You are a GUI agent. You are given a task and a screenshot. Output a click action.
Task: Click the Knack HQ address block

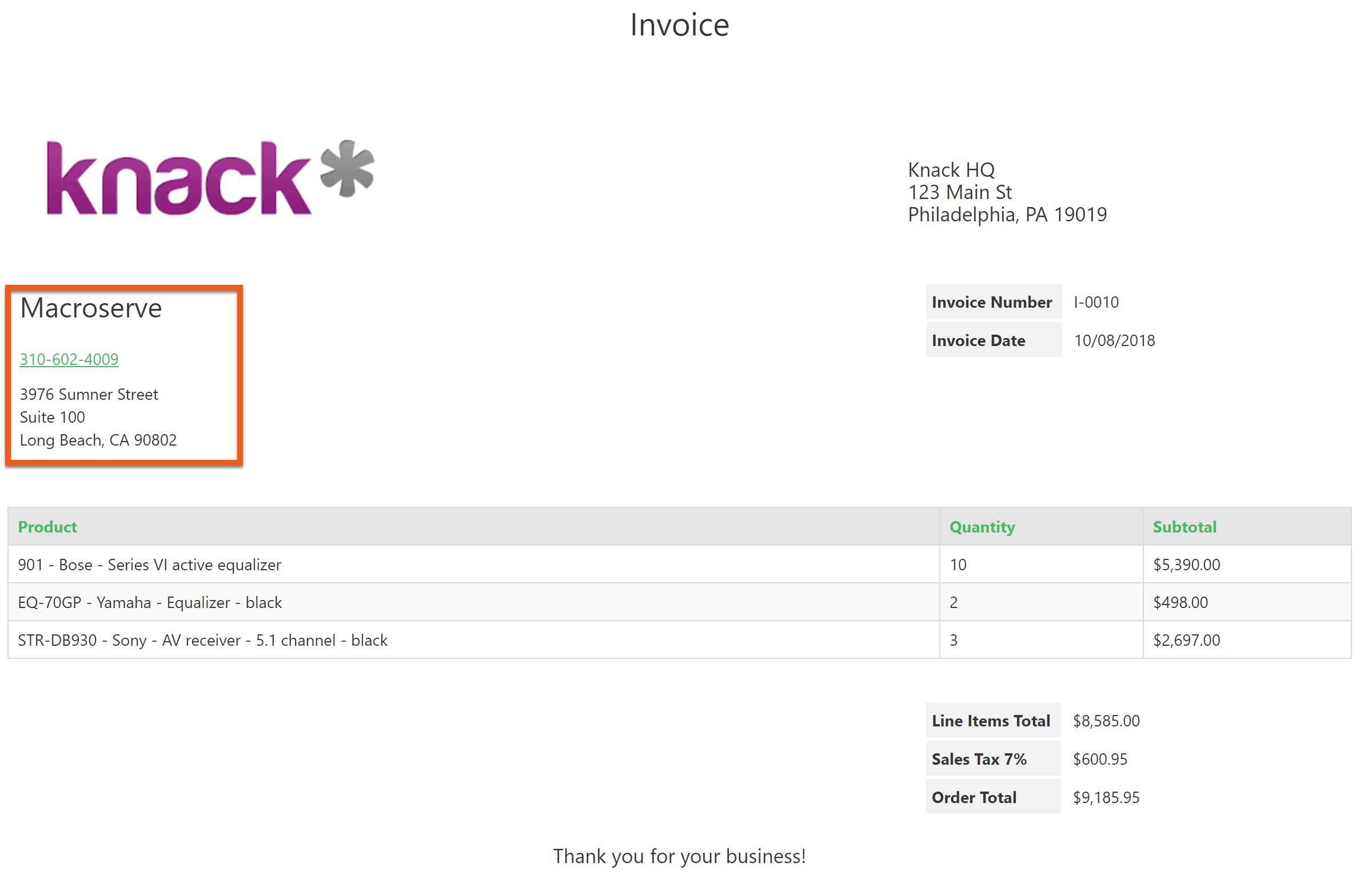[1007, 192]
